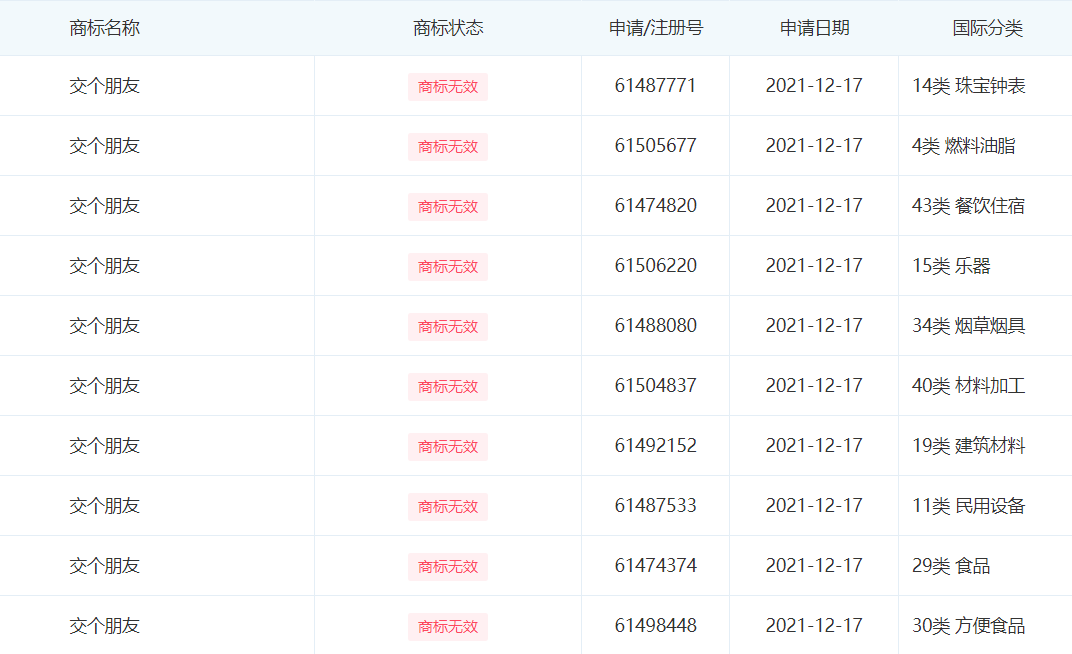Click 14类 珠宝钟表 category cell
Viewport: 1072px width, 654px height.
point(968,85)
